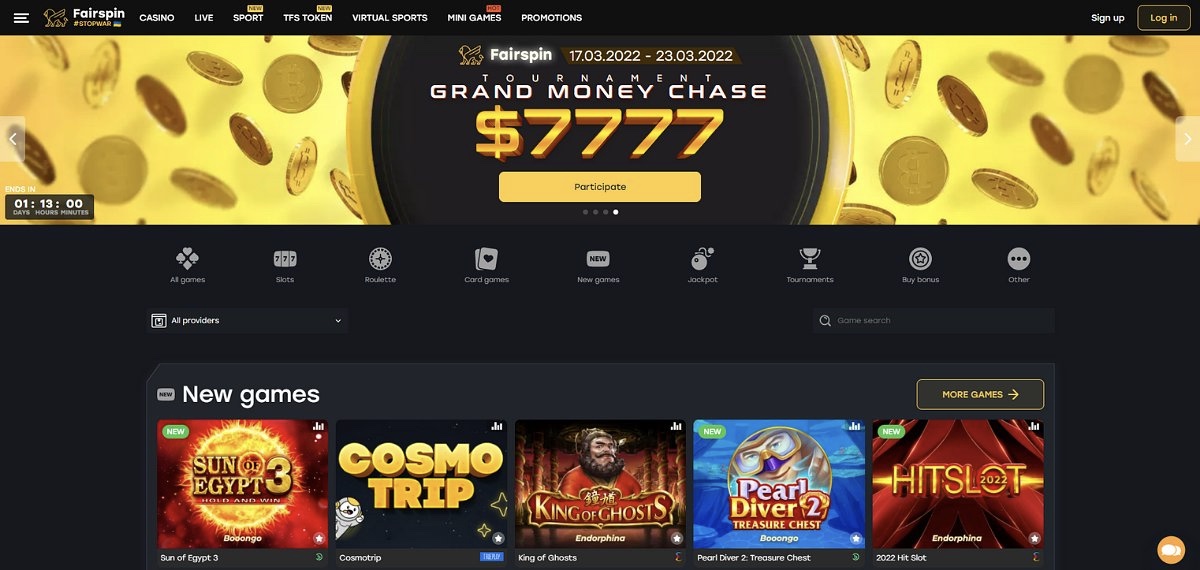
Task: Open the Slots 777 category icon
Action: click(285, 258)
